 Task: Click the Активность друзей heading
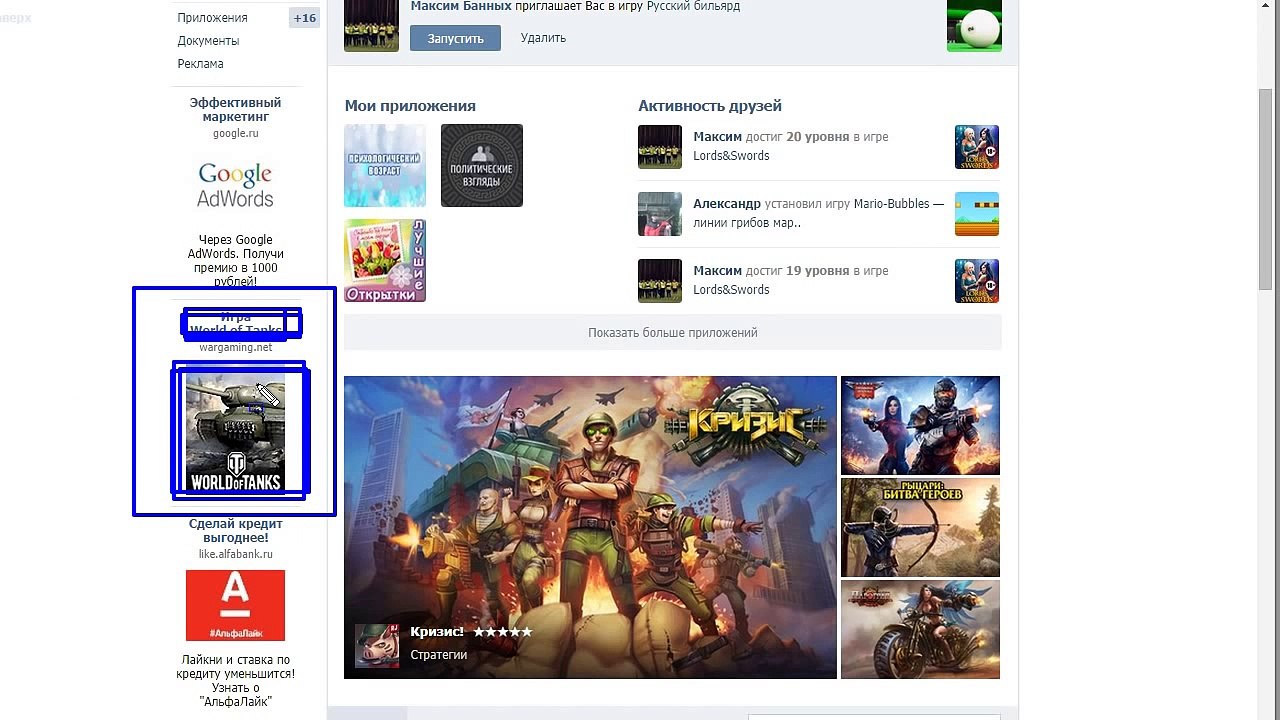tap(710, 106)
